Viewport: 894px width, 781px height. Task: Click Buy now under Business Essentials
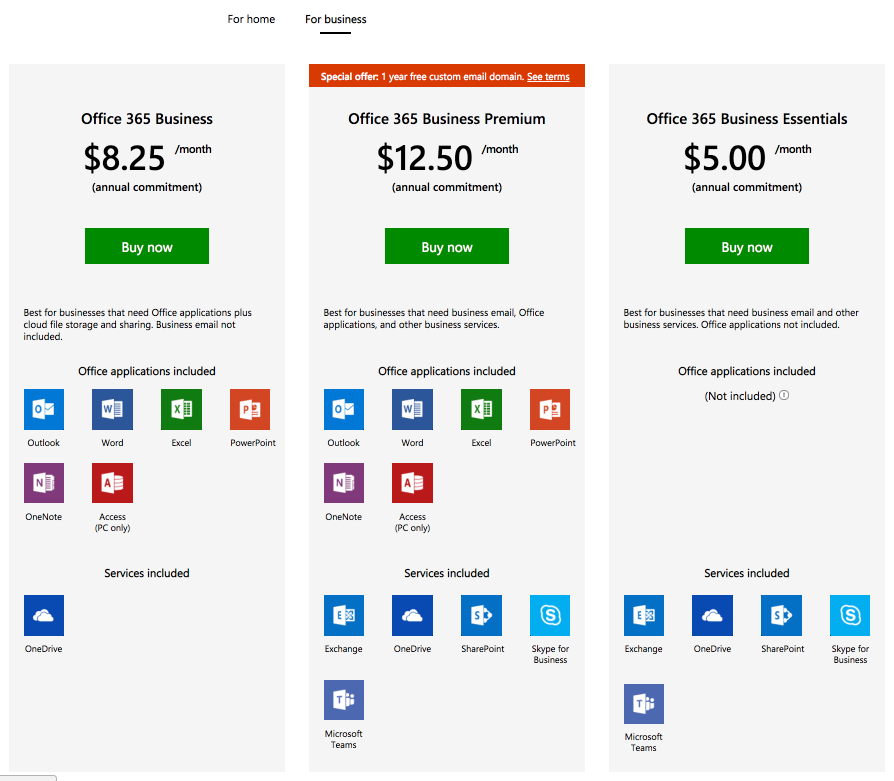coord(746,246)
